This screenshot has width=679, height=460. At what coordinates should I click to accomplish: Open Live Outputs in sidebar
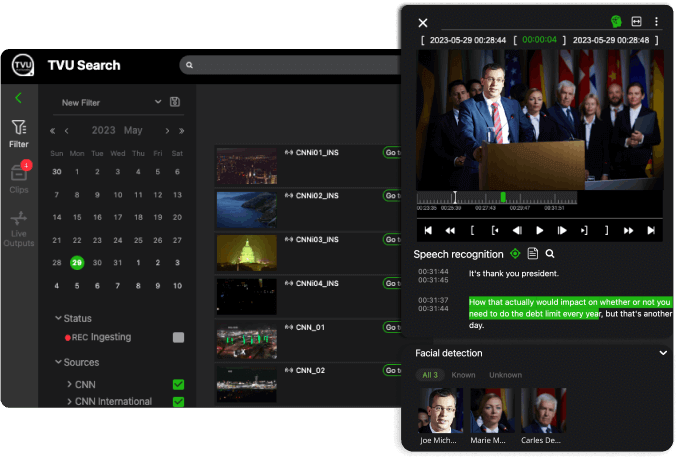19,229
